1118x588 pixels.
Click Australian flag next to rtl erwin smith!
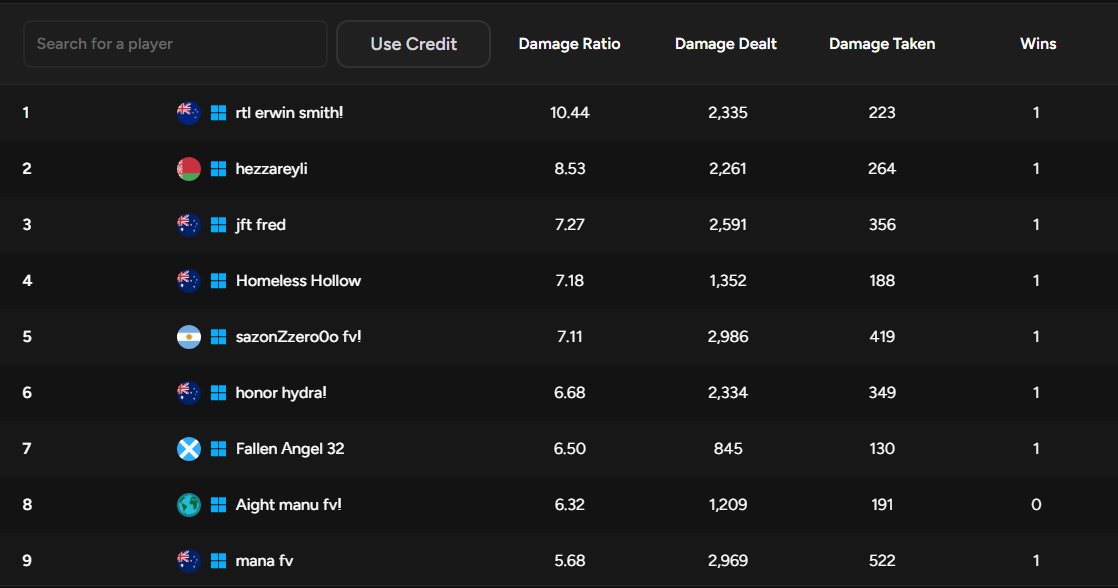188,113
